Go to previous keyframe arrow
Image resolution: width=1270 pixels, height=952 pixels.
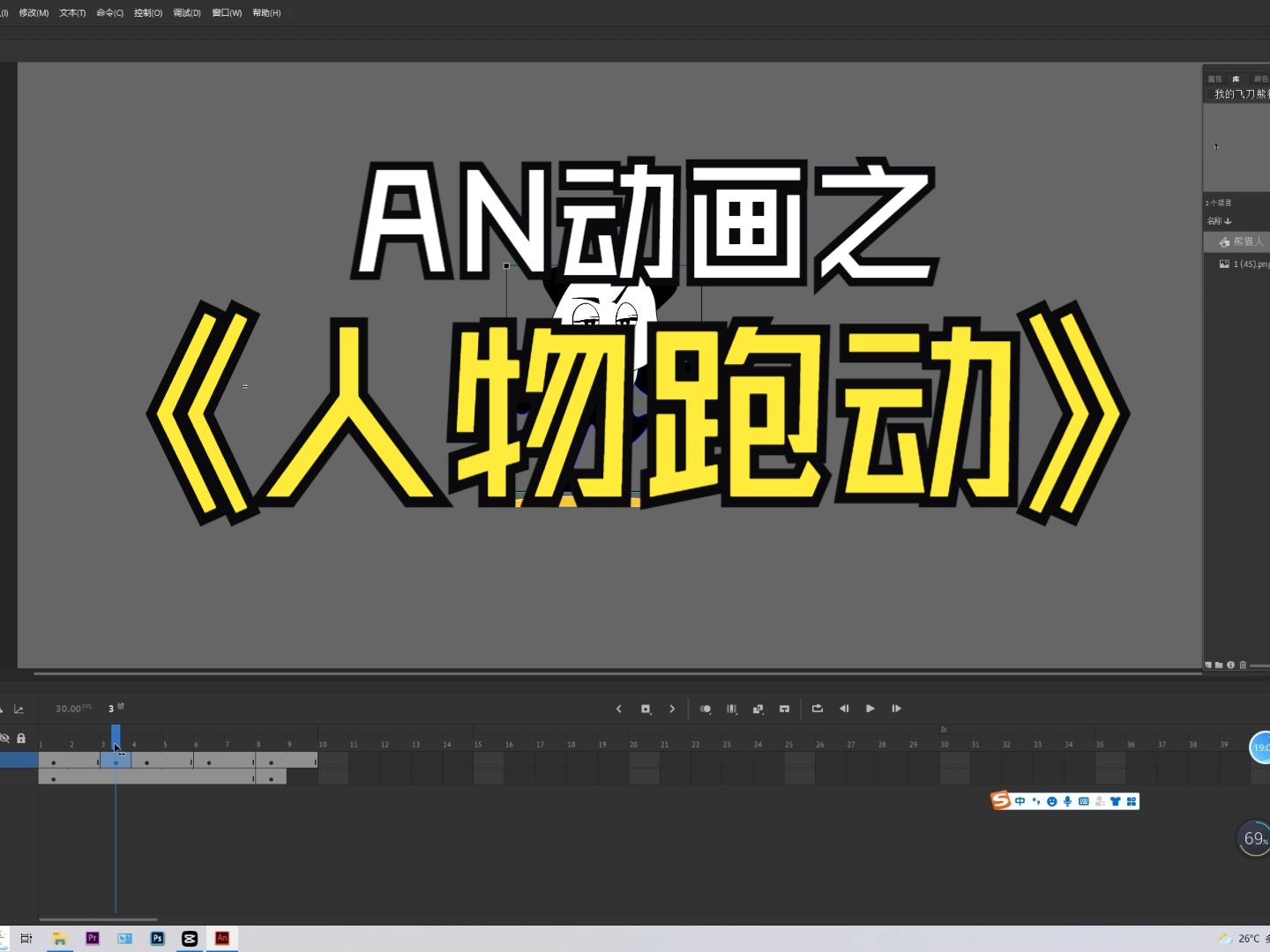pyautogui.click(x=619, y=709)
